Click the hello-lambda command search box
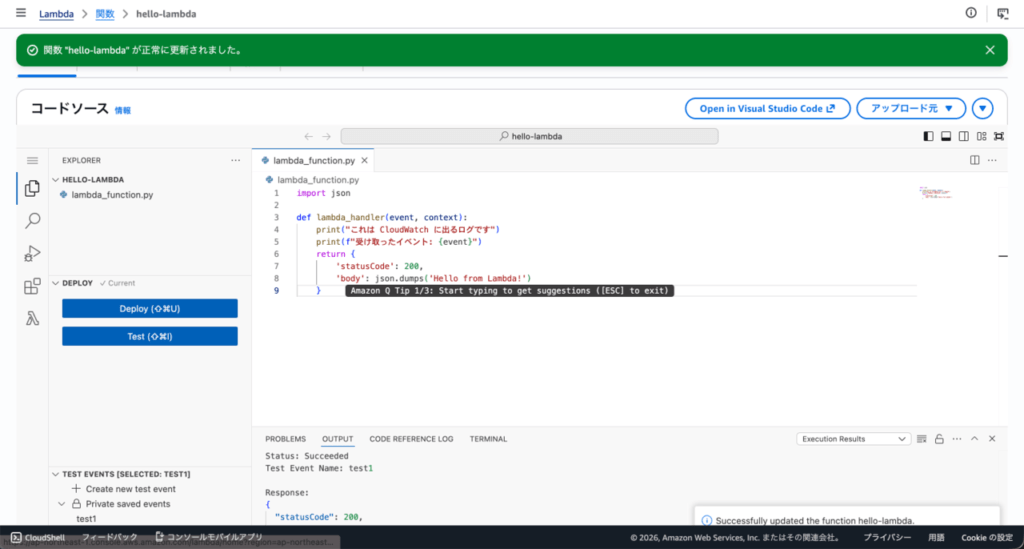 pos(530,136)
